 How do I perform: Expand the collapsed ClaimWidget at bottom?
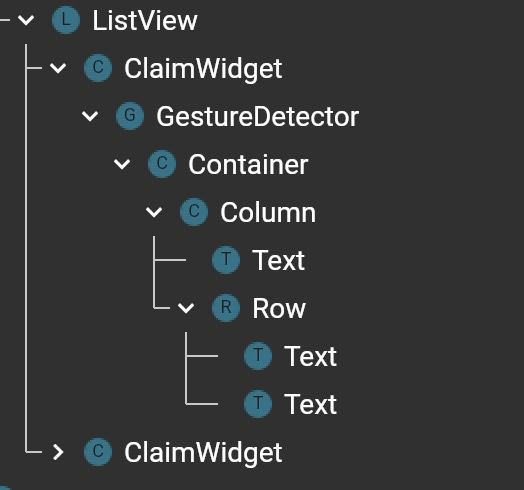pyautogui.click(x=58, y=452)
